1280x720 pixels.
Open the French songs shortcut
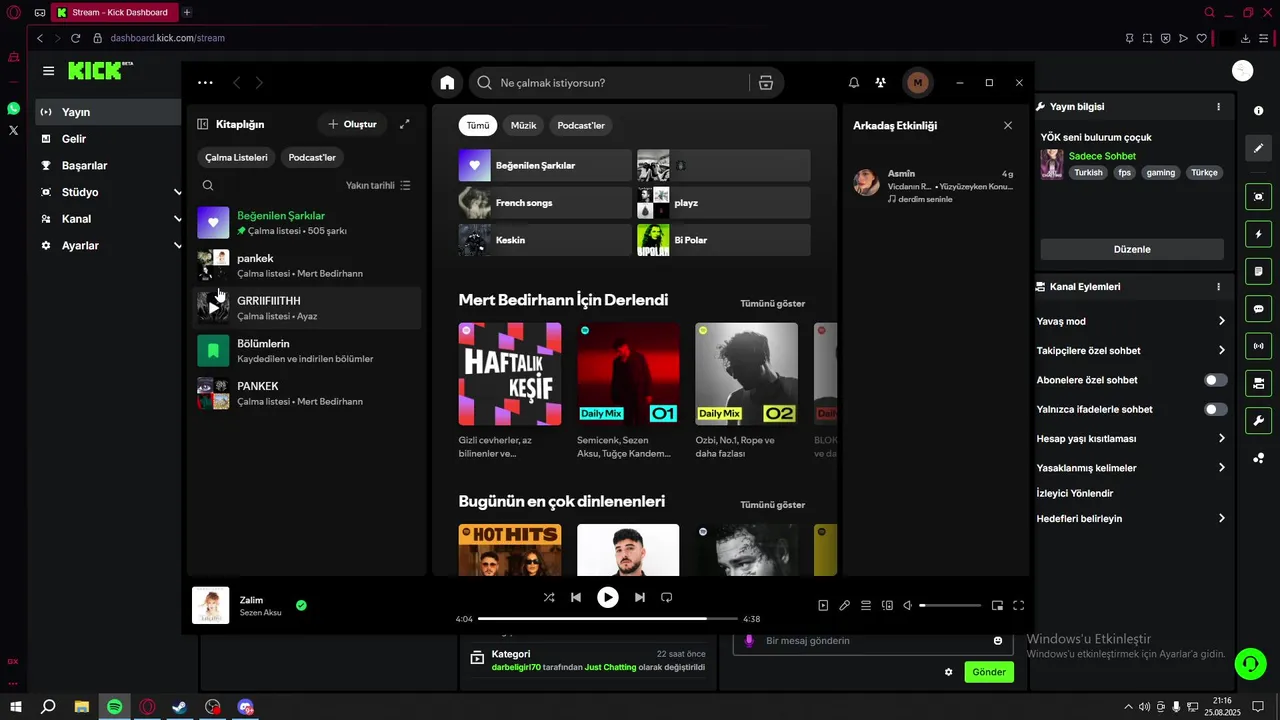tap(545, 203)
